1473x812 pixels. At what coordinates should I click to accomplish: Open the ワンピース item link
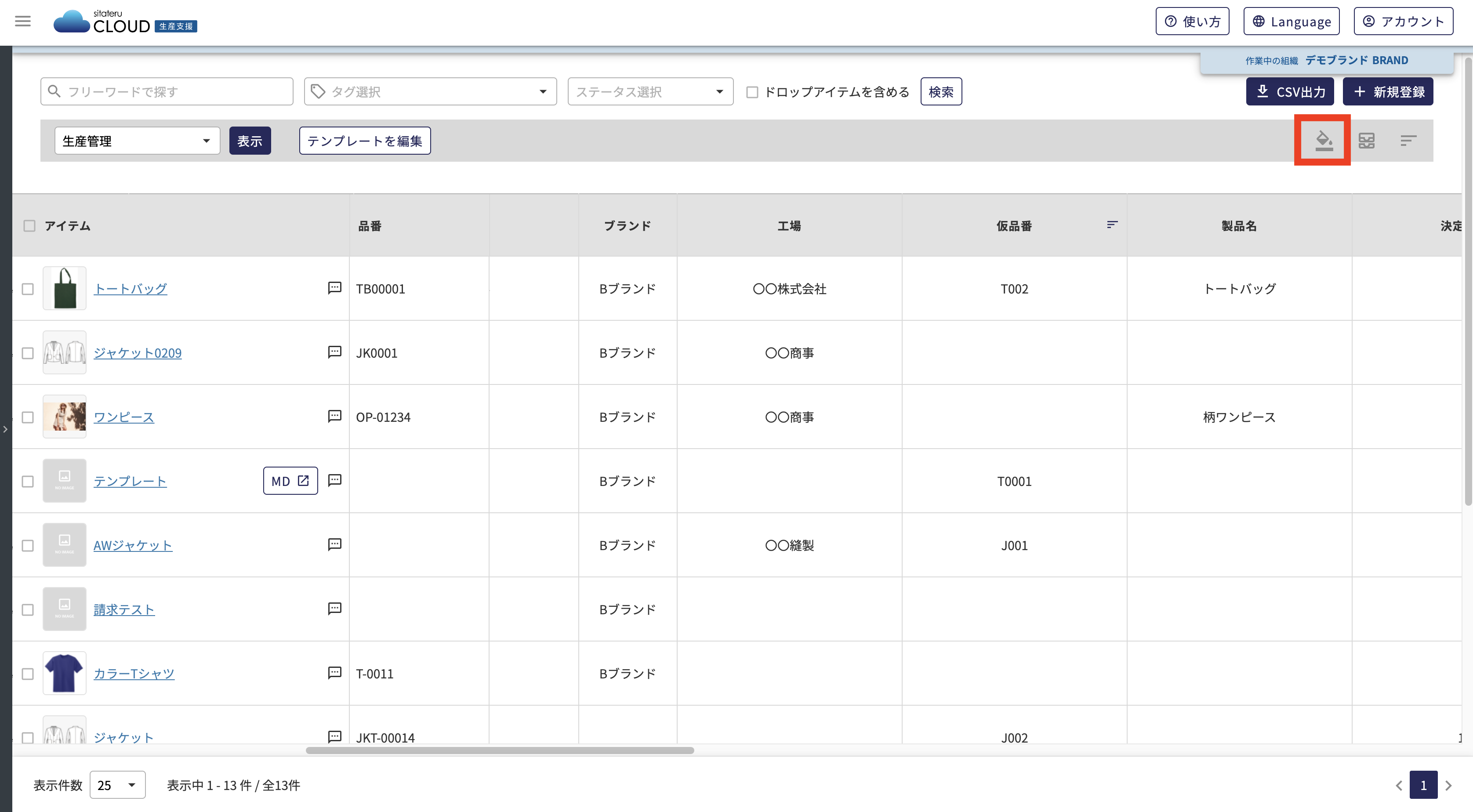(x=124, y=417)
